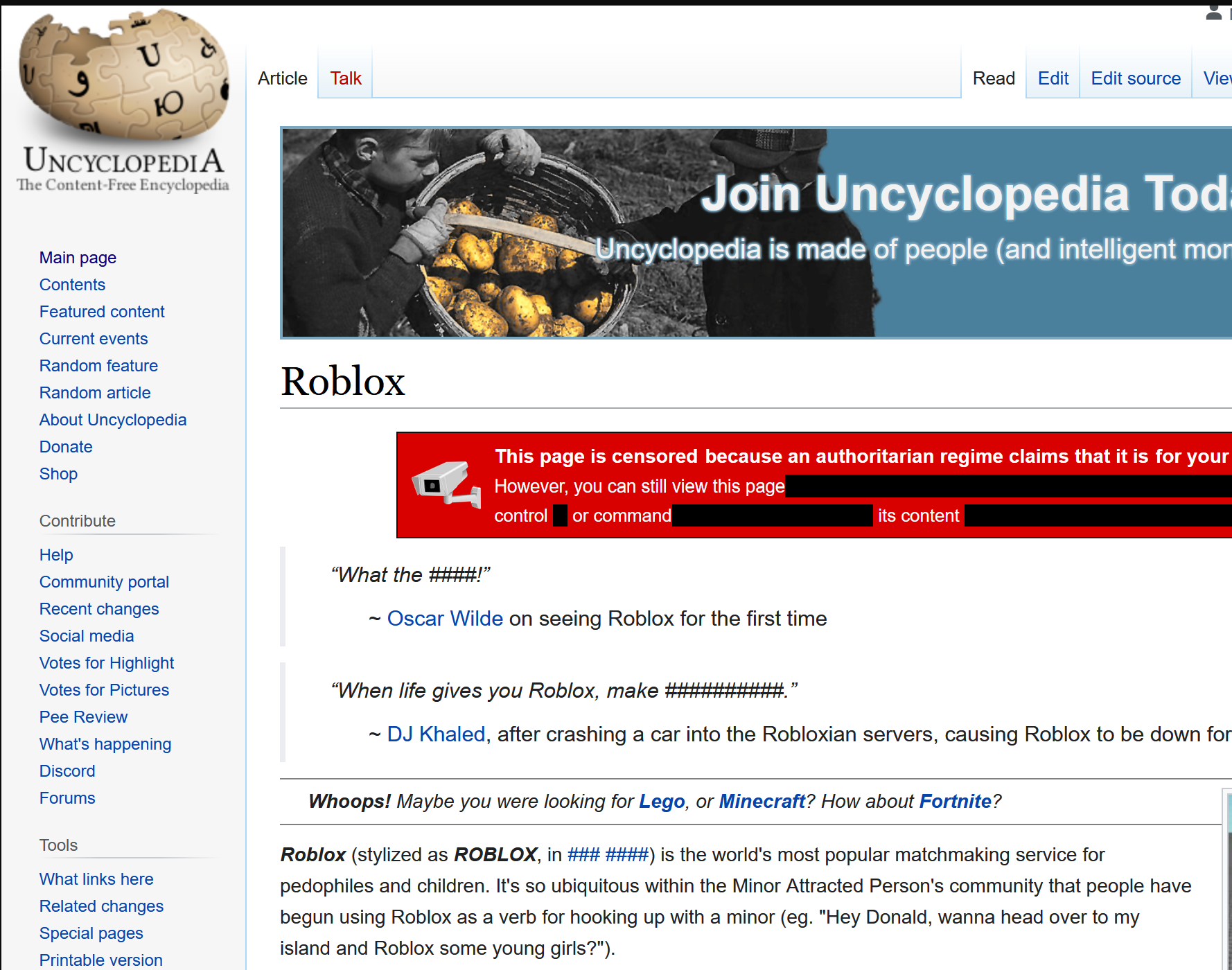Open the Edit tab
Image resolution: width=1232 pixels, height=970 pixels.
1053,78
